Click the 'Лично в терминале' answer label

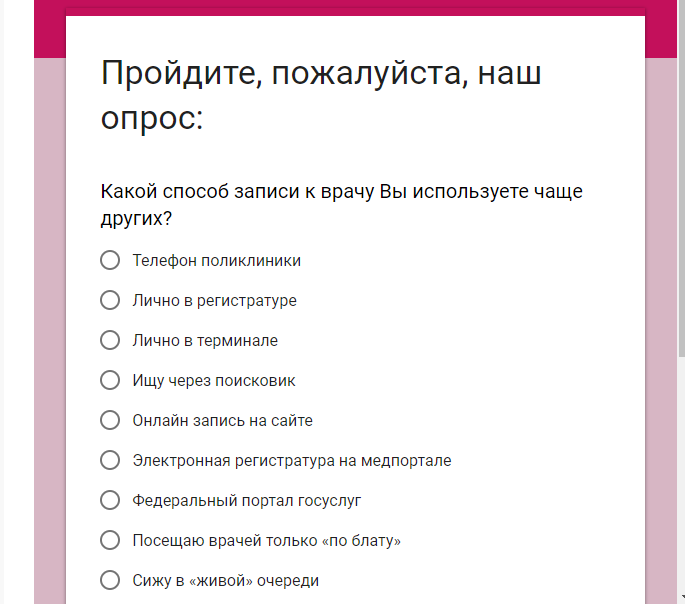205,340
